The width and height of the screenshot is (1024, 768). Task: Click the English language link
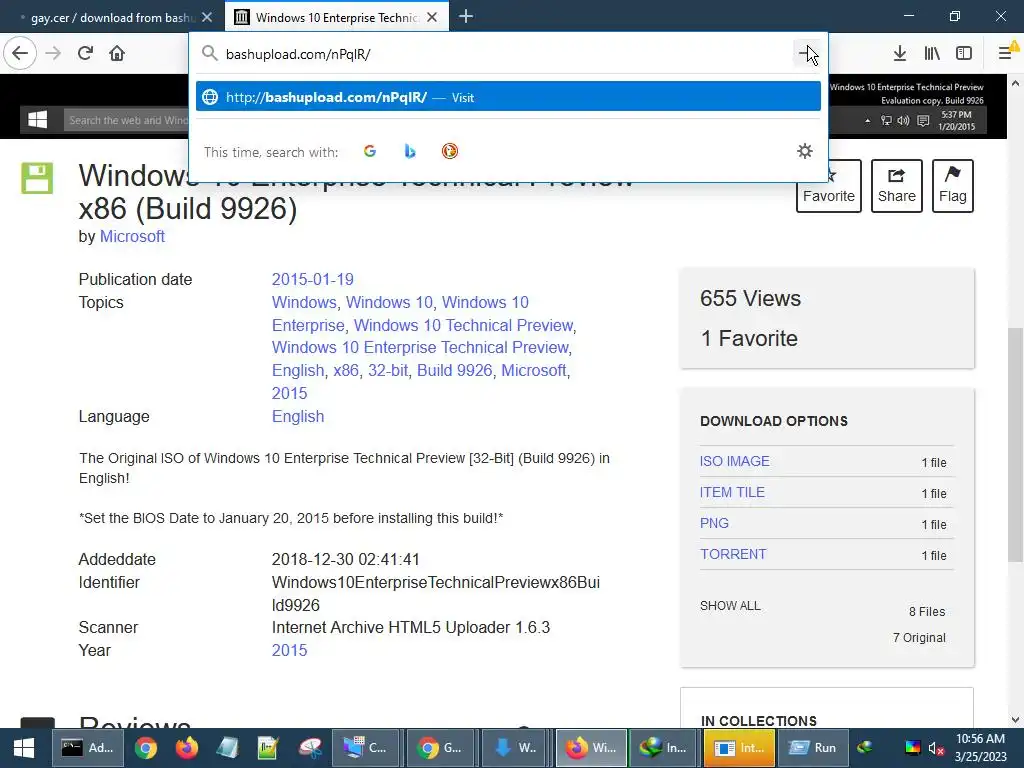[298, 417]
